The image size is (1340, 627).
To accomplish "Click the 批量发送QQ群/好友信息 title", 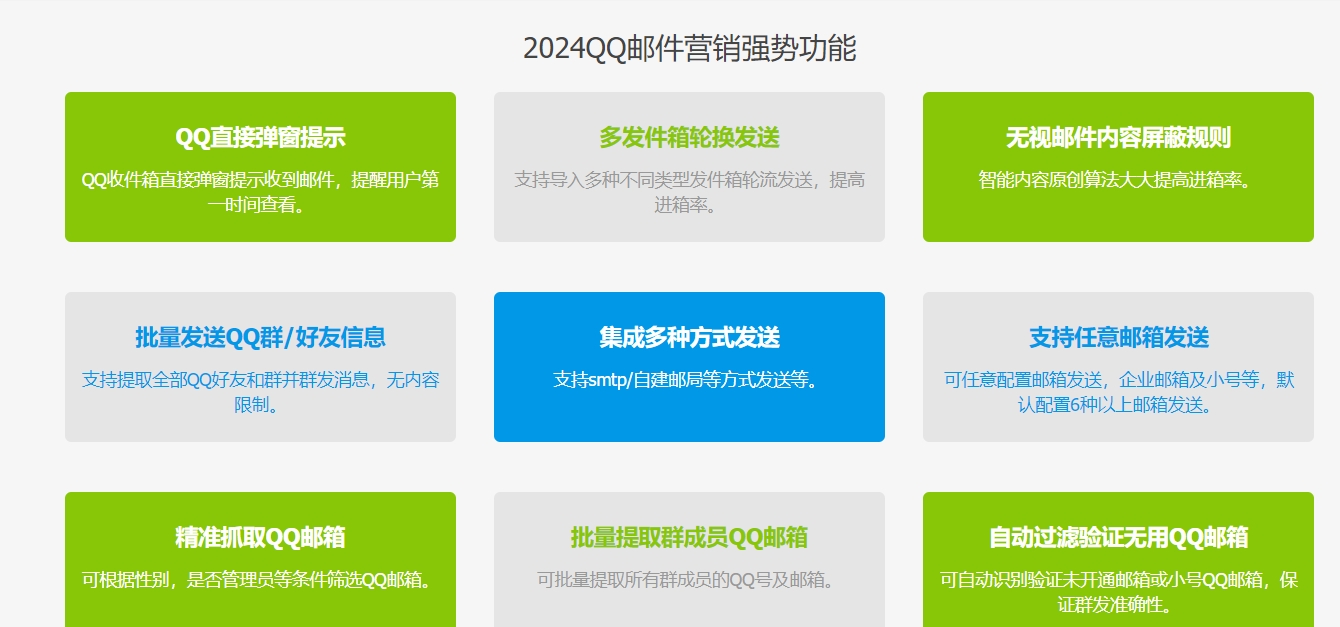I will pos(260,337).
